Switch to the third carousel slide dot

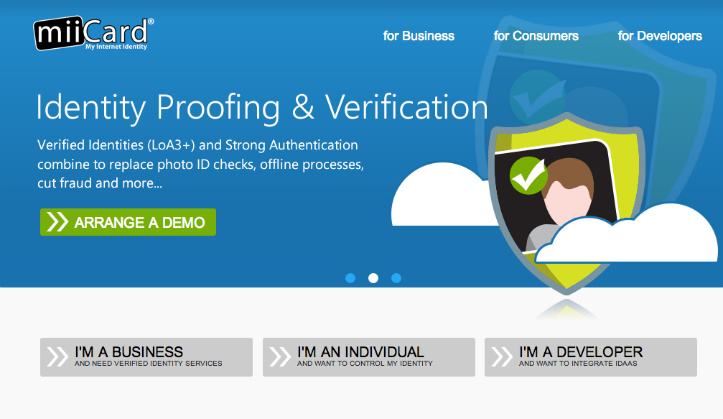[x=396, y=278]
